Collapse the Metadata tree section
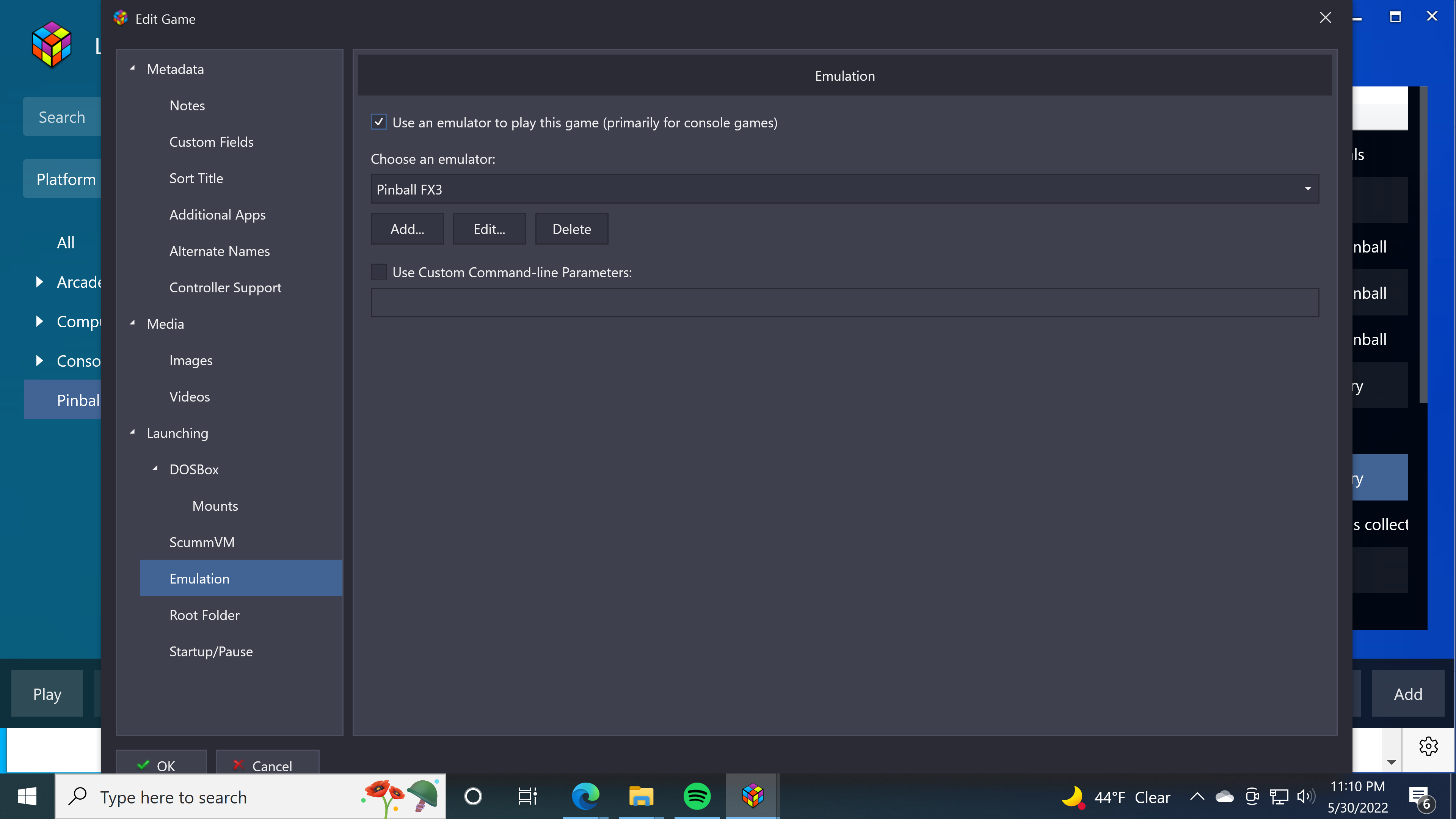1456x819 pixels. tap(132, 68)
